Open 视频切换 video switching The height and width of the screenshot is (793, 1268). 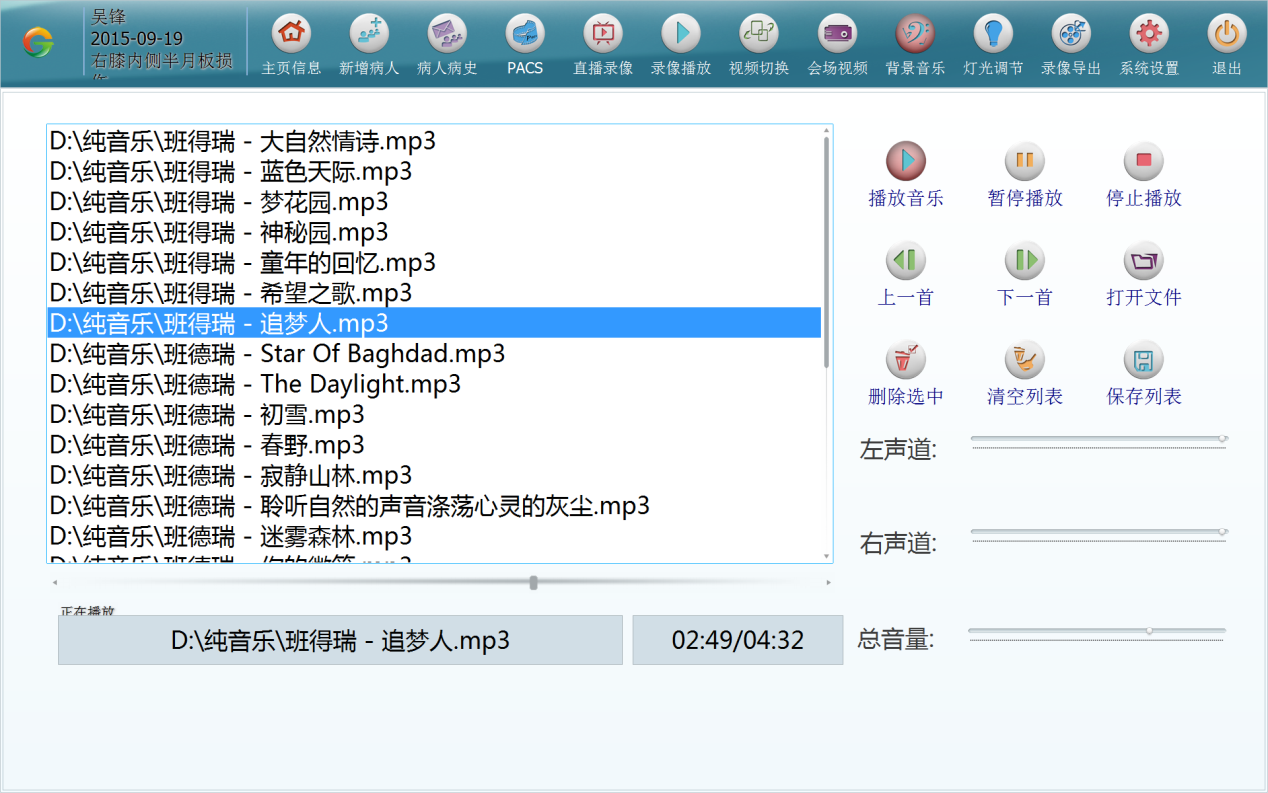(x=759, y=33)
